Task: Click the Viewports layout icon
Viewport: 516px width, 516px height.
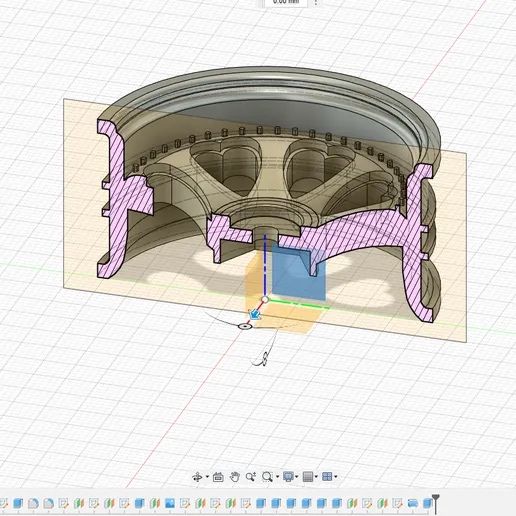Action: (x=327, y=477)
